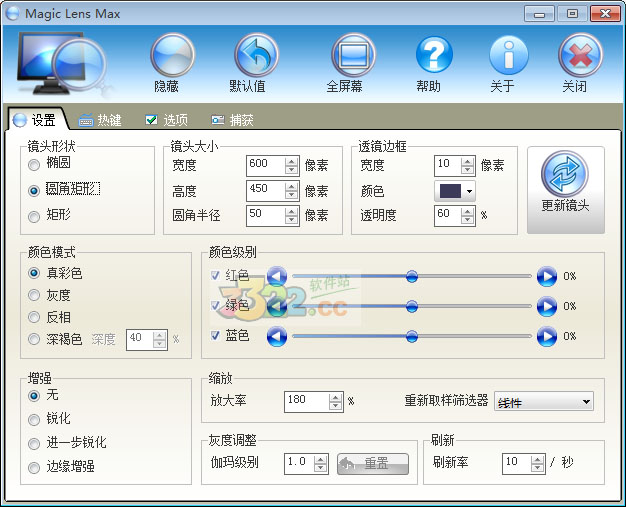Select 进一步锐化 (Sharpen more) enhancement
Screen dimensions: 626x507
point(34,444)
